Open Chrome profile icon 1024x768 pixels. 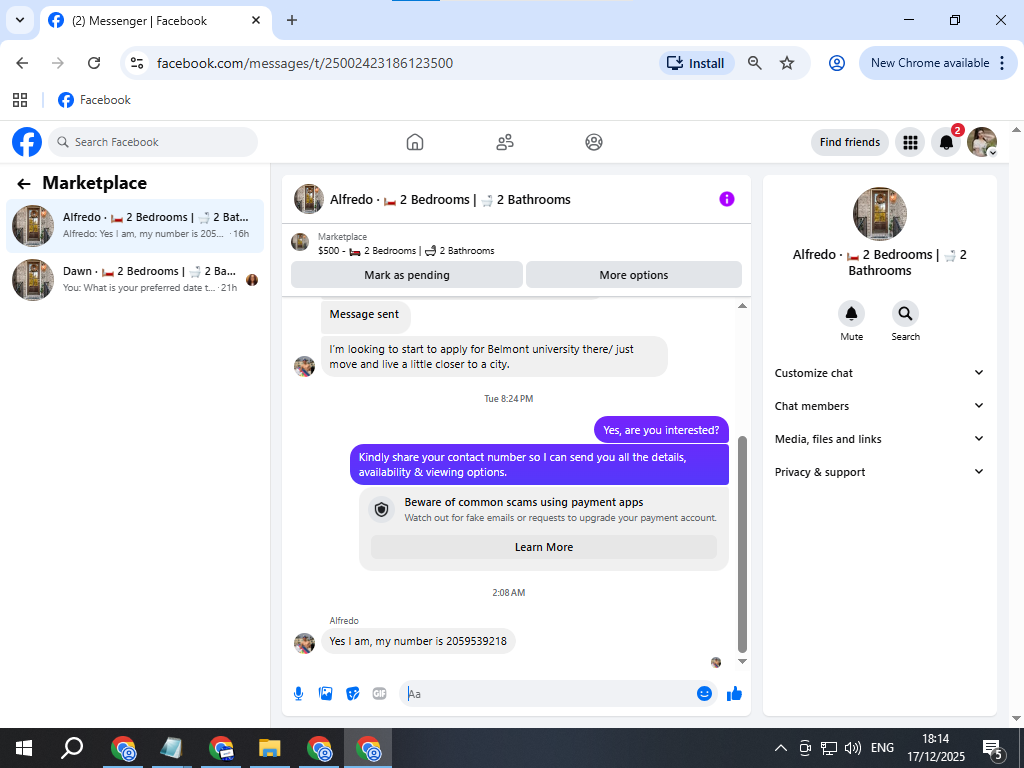pyautogui.click(x=837, y=63)
